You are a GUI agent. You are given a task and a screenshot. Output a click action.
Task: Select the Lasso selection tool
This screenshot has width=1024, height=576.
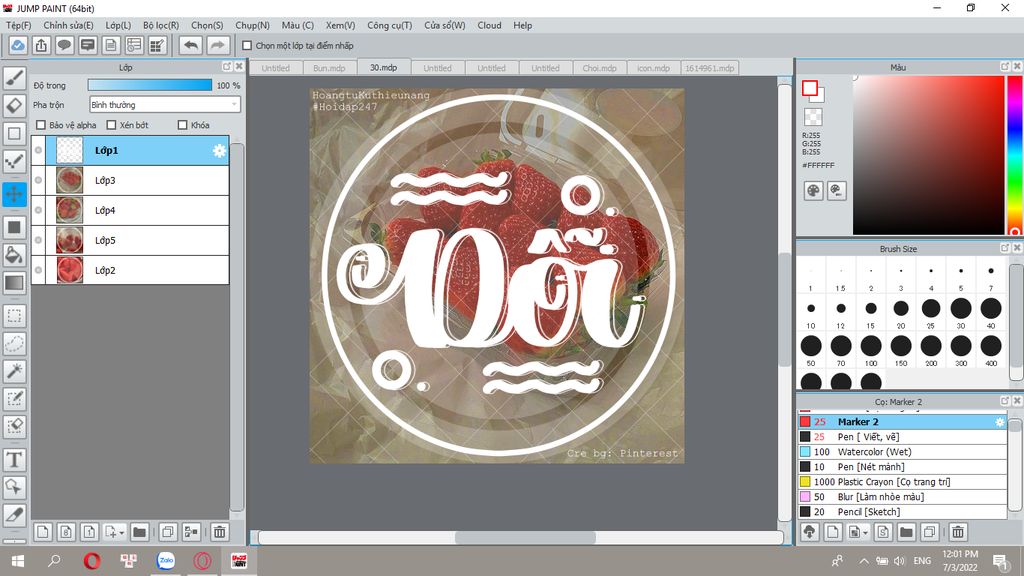(14, 344)
